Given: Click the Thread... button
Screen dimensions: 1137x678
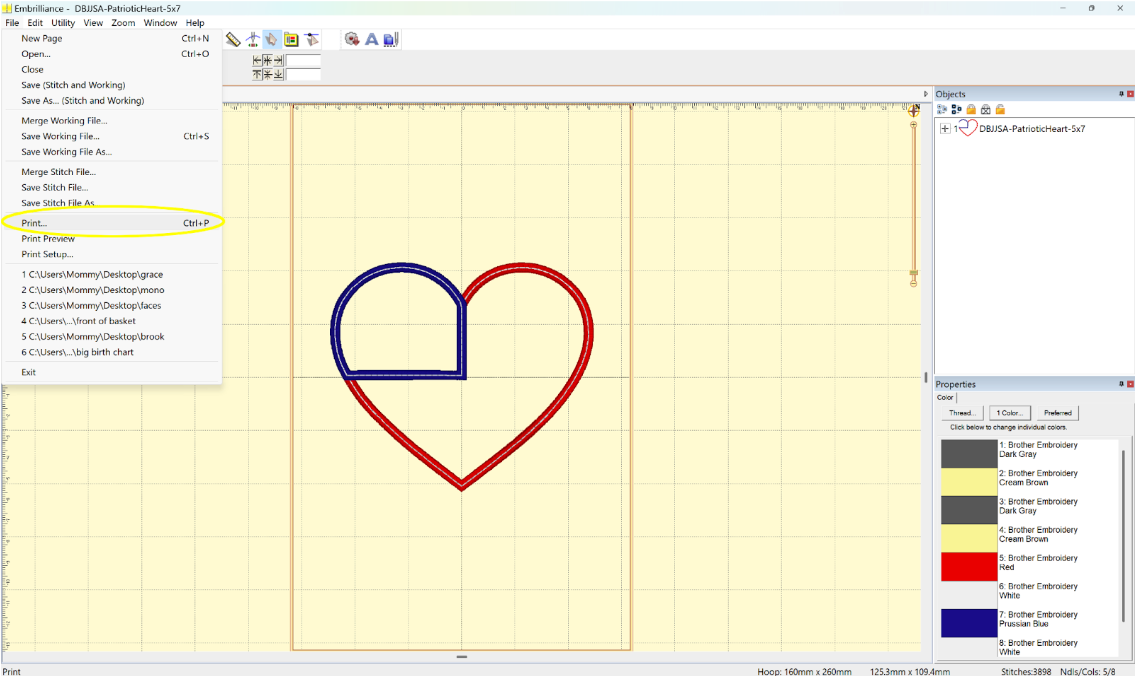Looking at the screenshot, I should coord(962,413).
